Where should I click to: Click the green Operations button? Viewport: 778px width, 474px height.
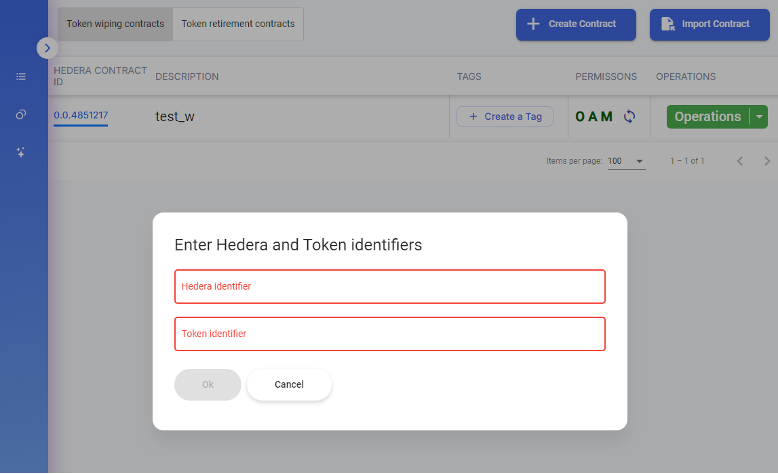[x=707, y=117]
